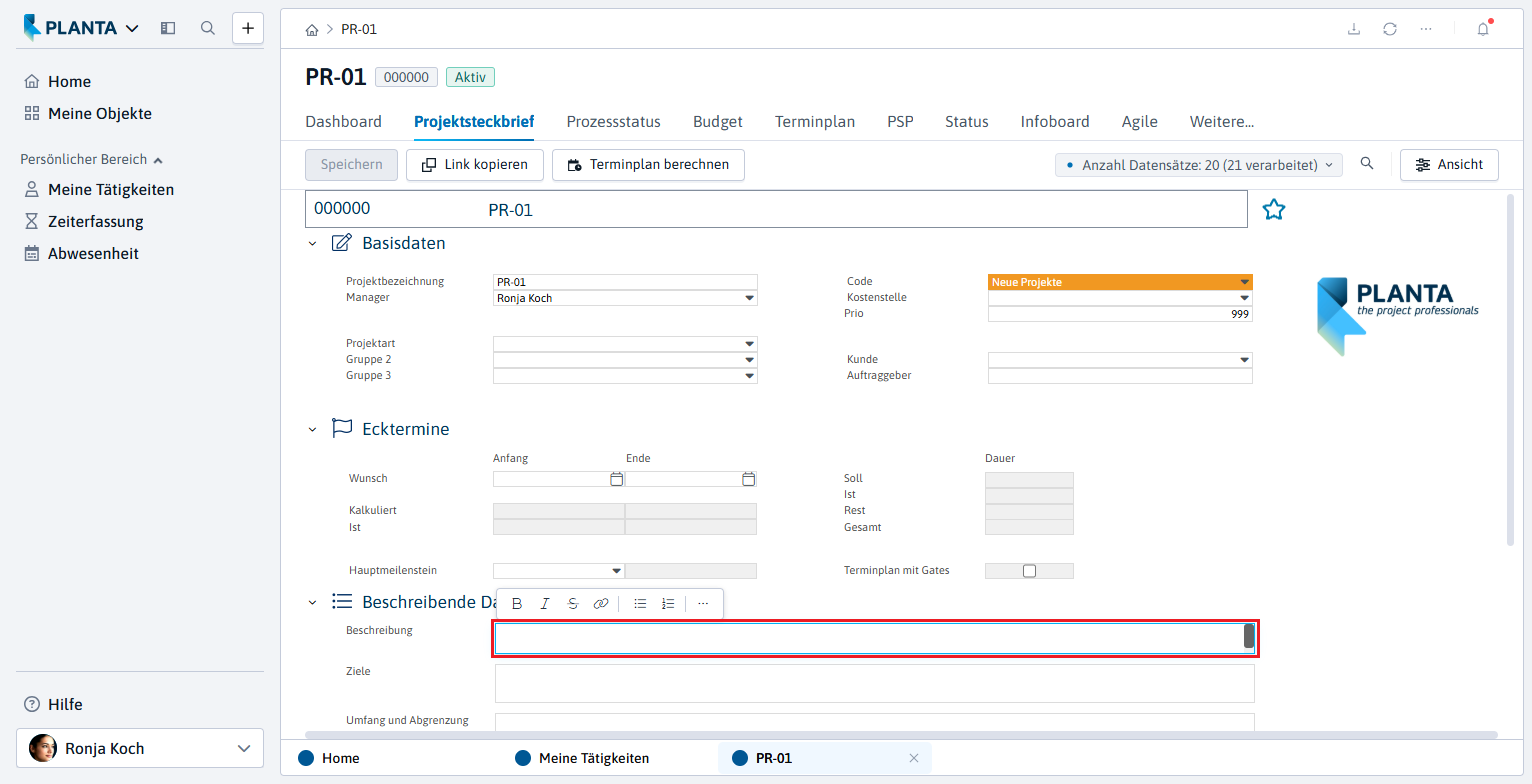Image resolution: width=1532 pixels, height=784 pixels.
Task: Click the Hilfe question mark icon
Action: (x=32, y=704)
